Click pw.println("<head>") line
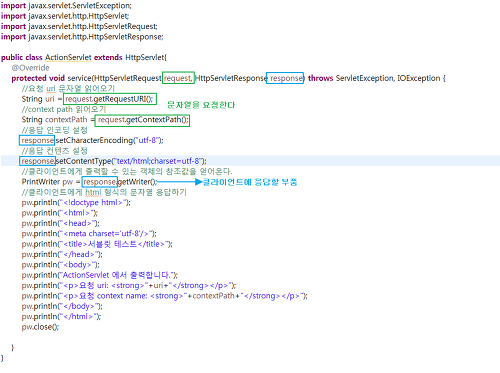Screen dimensions: 500x373 (x=61, y=223)
